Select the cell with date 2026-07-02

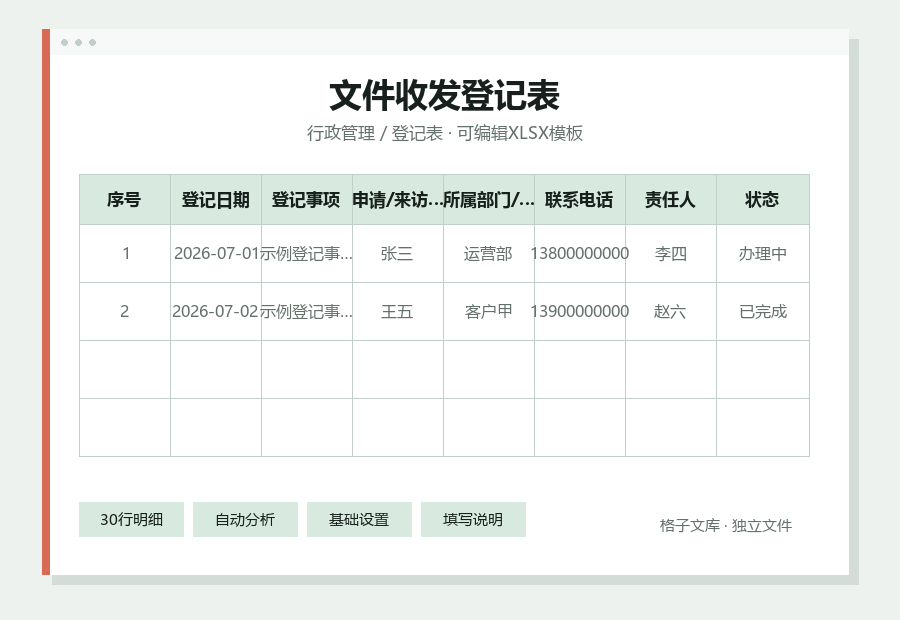coord(216,311)
